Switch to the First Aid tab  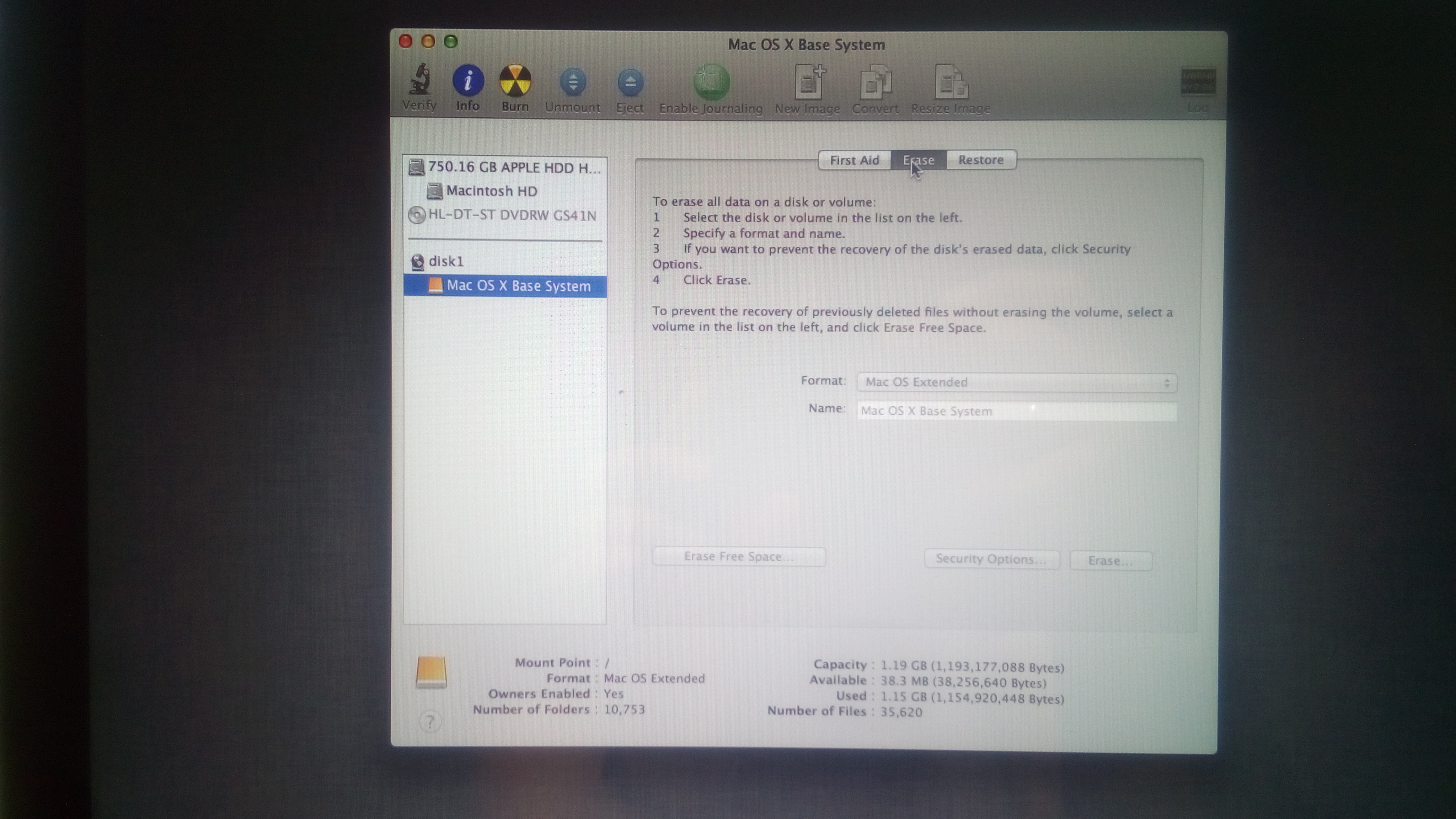point(854,161)
